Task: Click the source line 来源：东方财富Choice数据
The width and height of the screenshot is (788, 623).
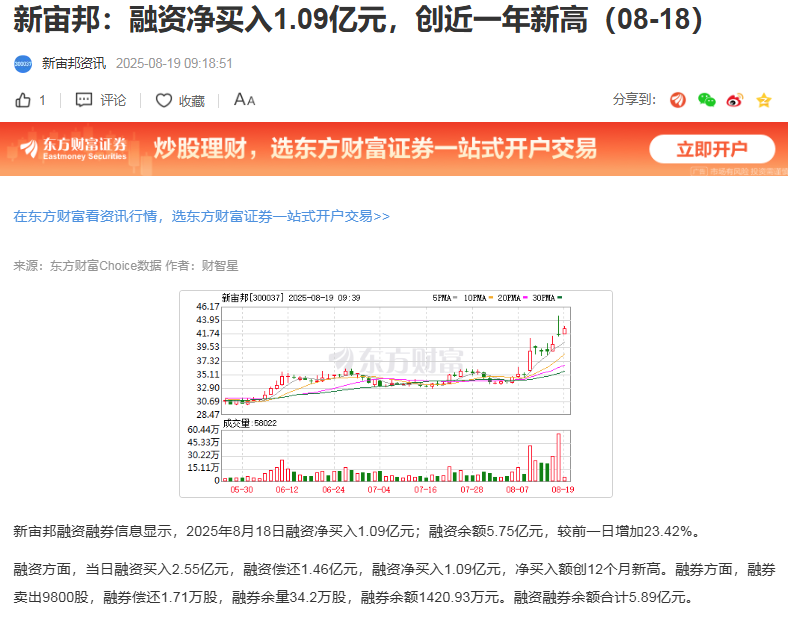Action: [x=126, y=265]
